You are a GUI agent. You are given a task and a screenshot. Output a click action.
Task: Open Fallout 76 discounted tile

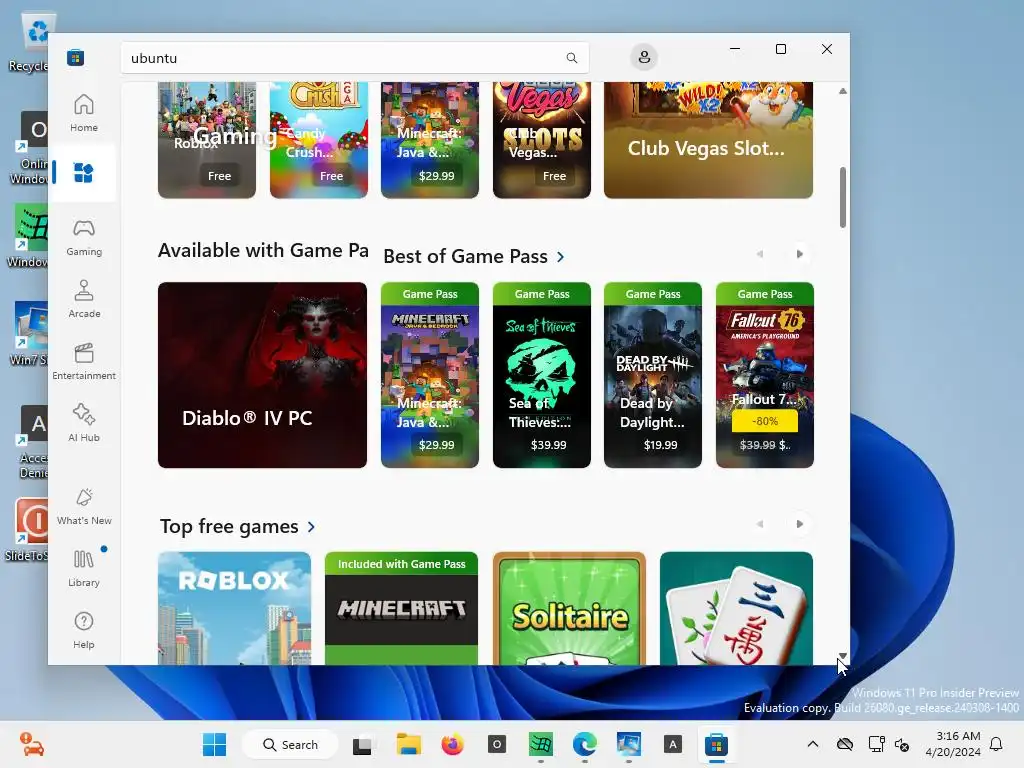(765, 375)
